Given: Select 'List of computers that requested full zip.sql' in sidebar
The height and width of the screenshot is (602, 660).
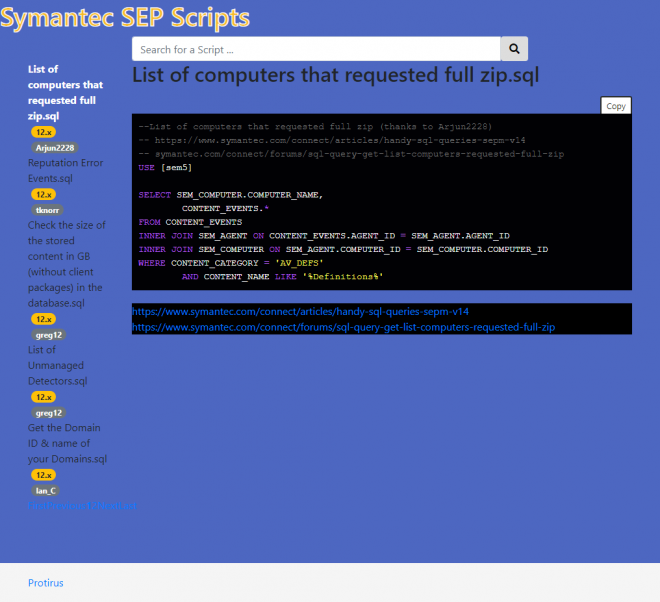Looking at the screenshot, I should [x=65, y=93].
